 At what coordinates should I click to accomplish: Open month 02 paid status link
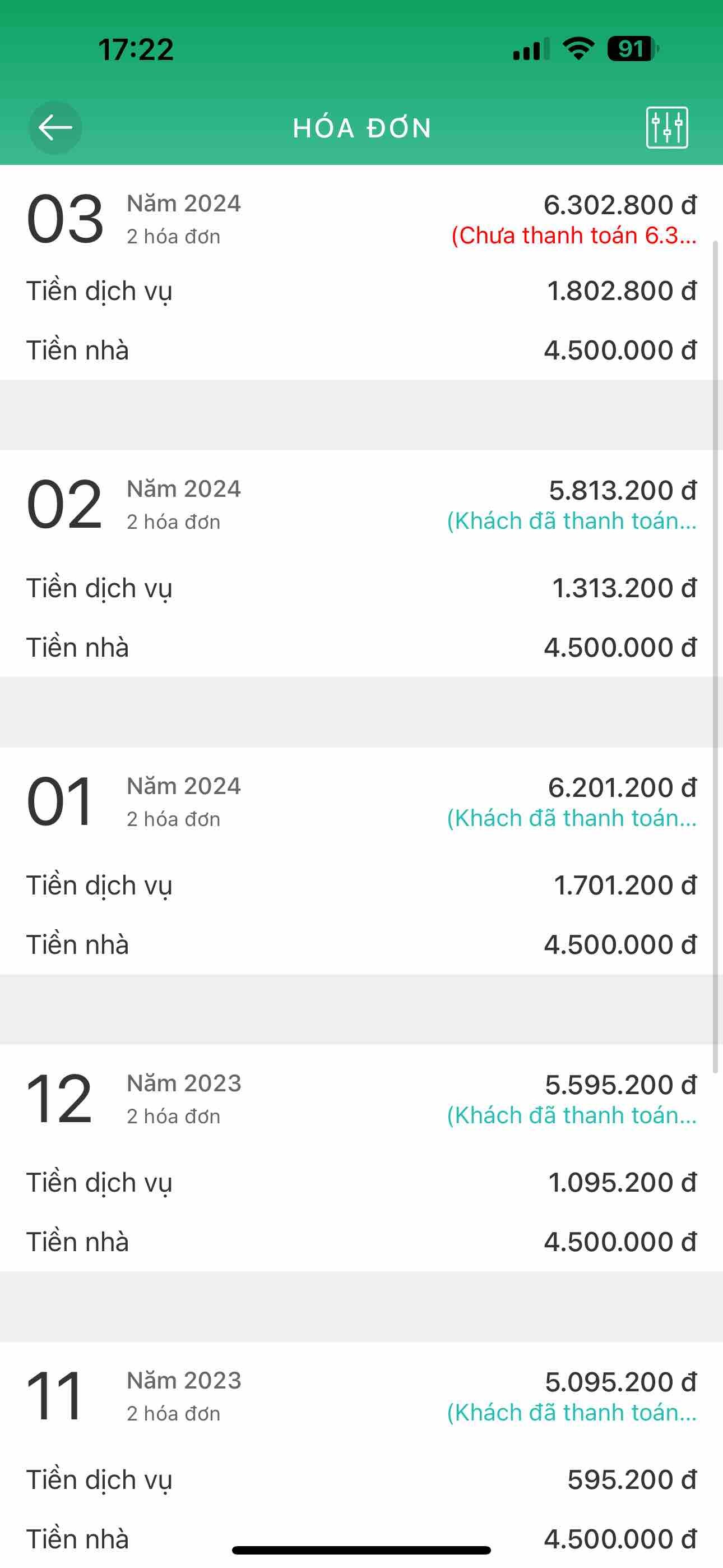coord(572,521)
